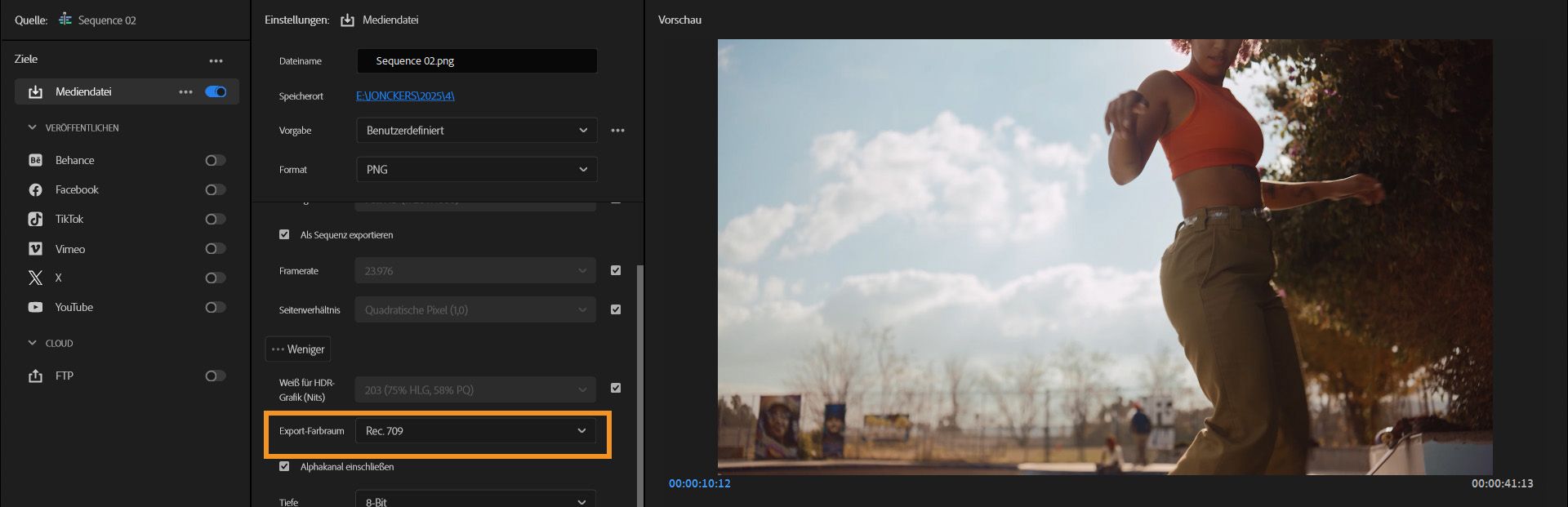Enable the Vimeo publish toggle
The height and width of the screenshot is (507, 1568).
point(216,249)
